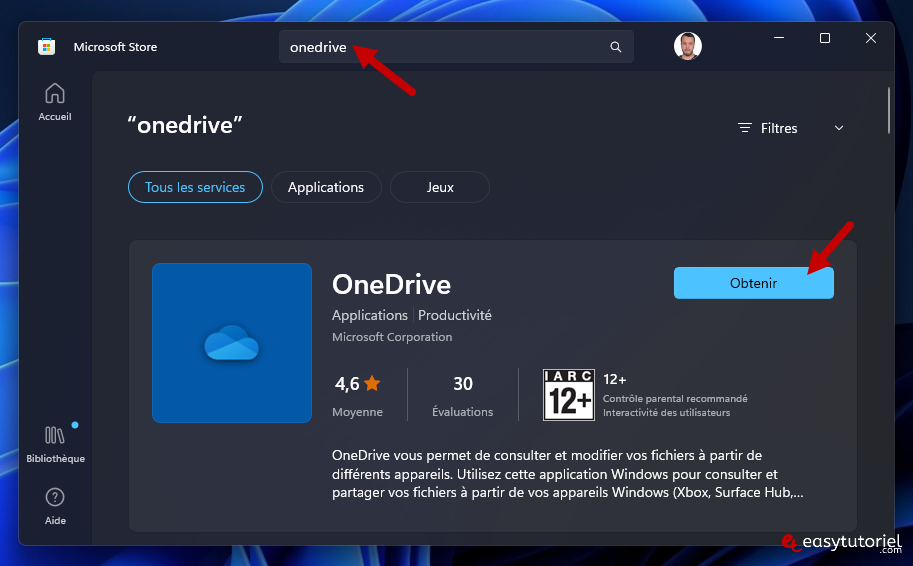Switch to the Applications tab
The width and height of the screenshot is (913, 566).
pos(326,187)
